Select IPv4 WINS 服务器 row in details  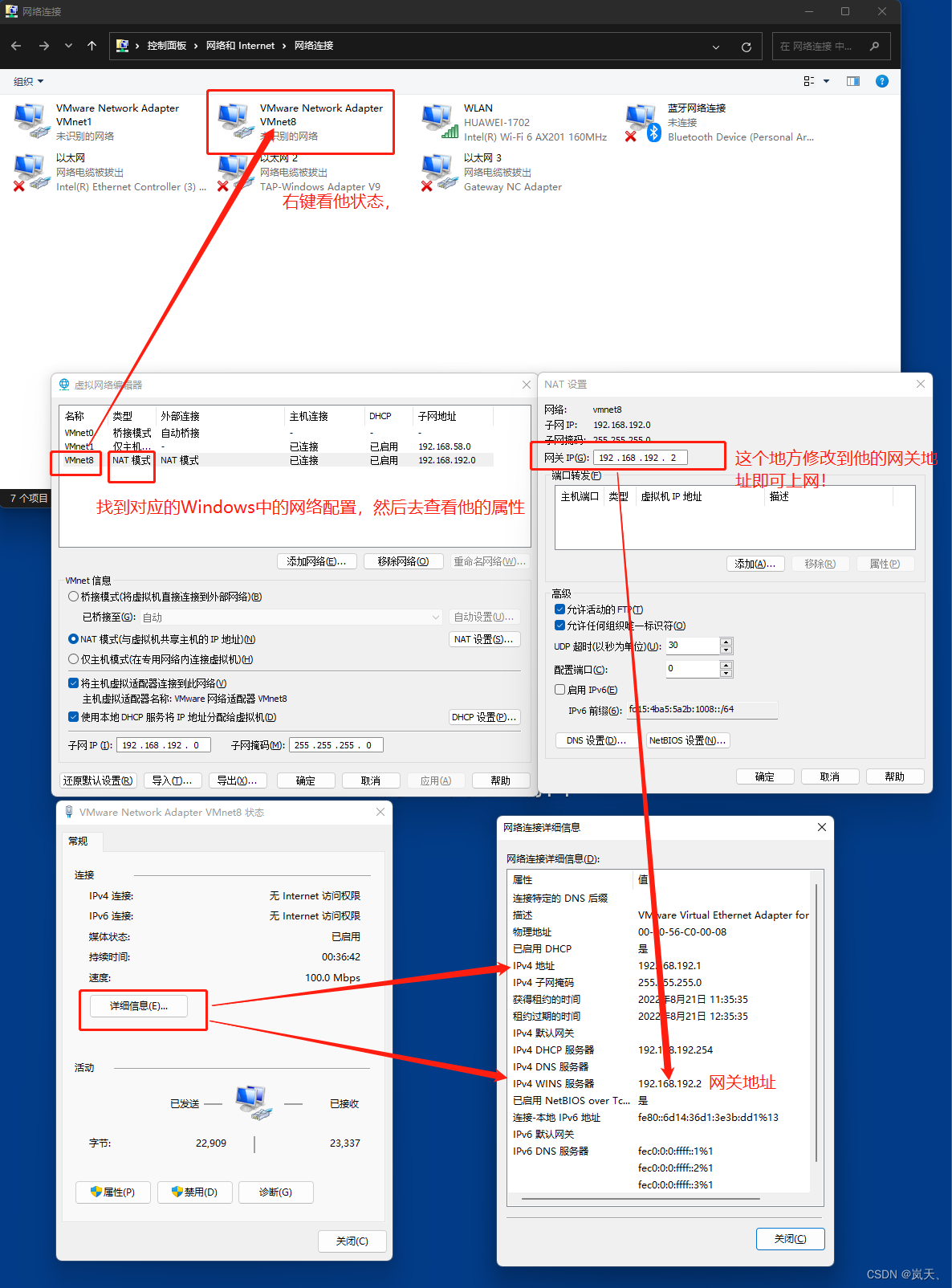[659, 1084]
